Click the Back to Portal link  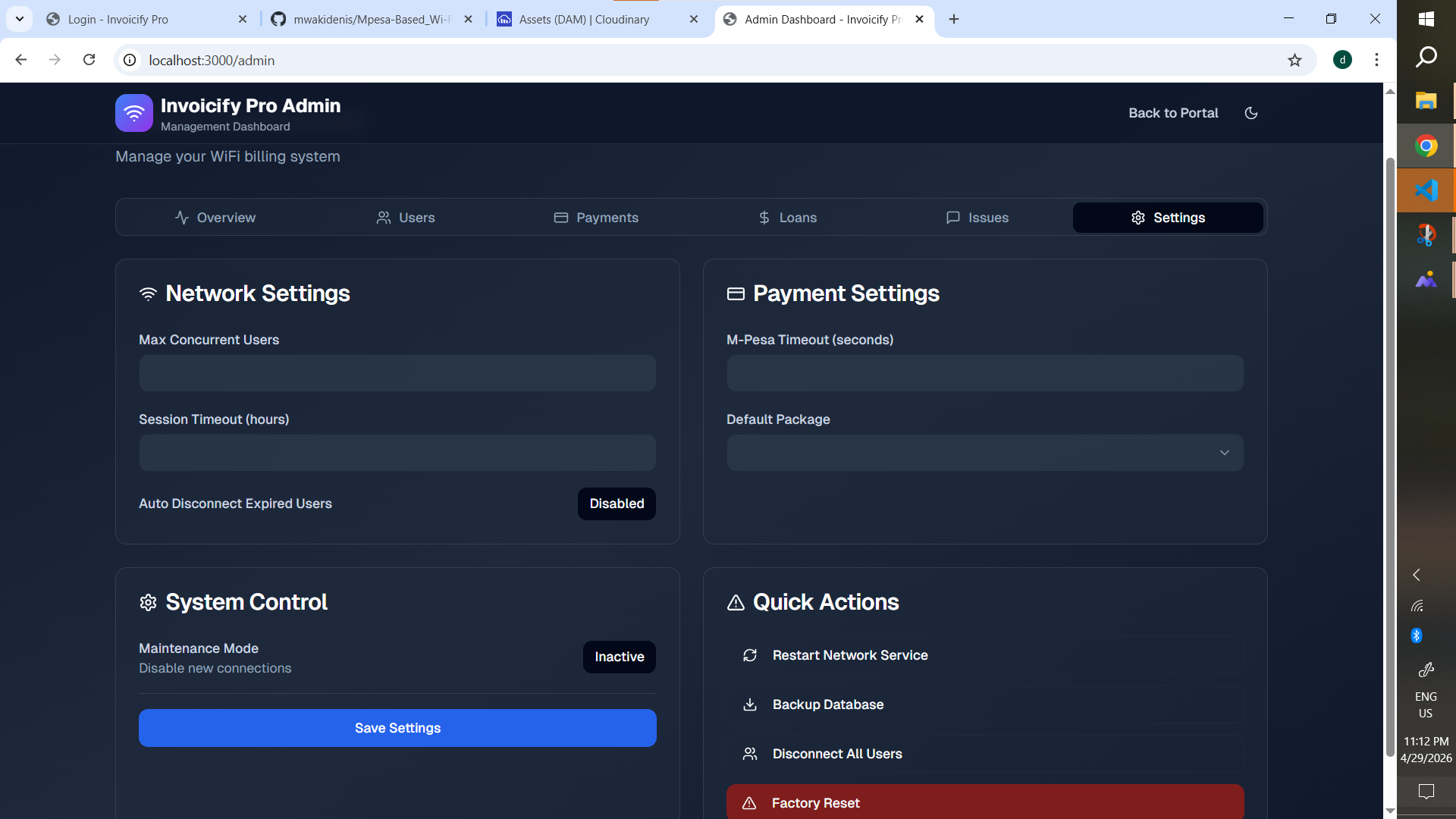tap(1173, 113)
